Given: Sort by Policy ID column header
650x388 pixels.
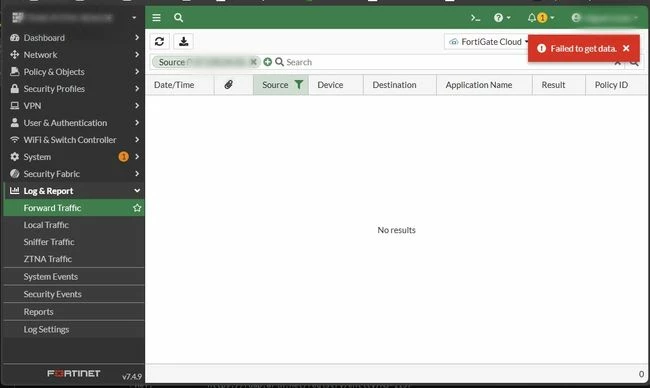Looking at the screenshot, I should pyautogui.click(x=616, y=85).
